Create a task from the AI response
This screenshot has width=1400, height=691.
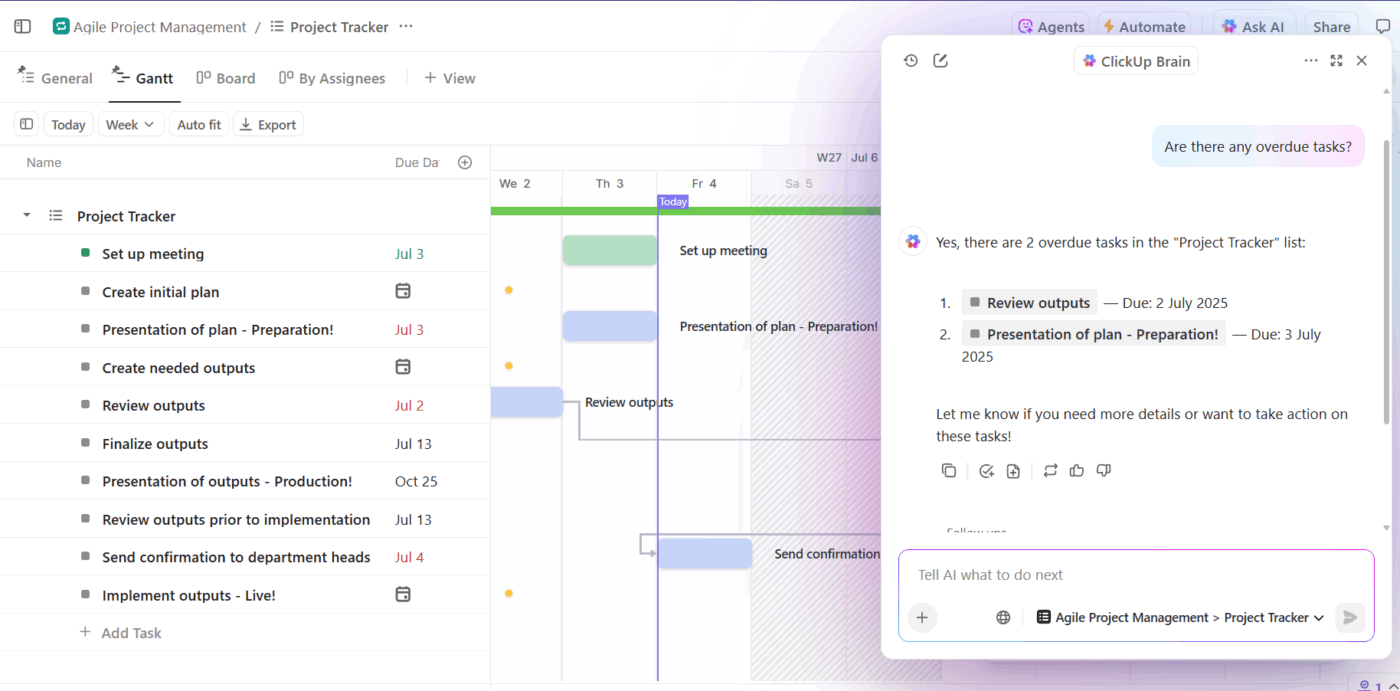tap(986, 470)
